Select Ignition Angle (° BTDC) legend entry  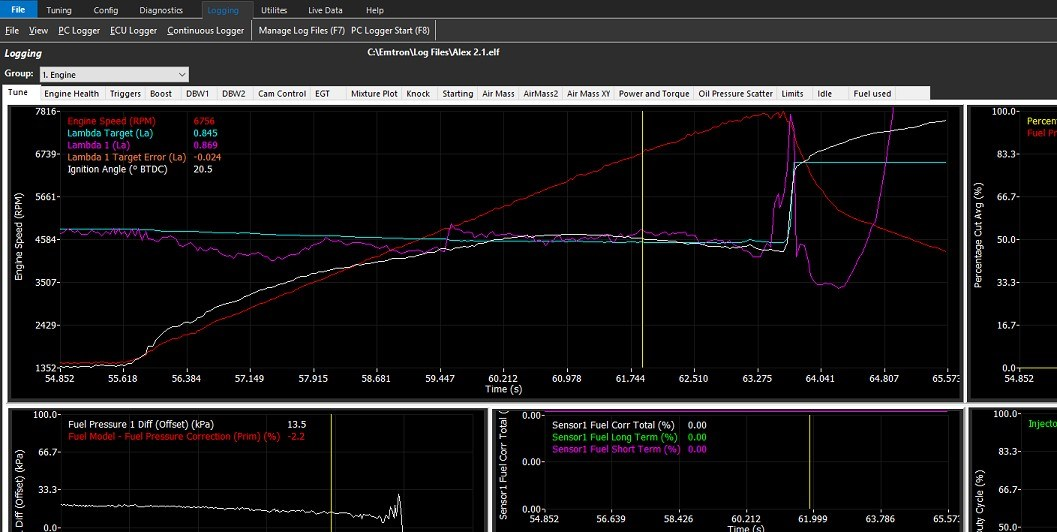117,169
